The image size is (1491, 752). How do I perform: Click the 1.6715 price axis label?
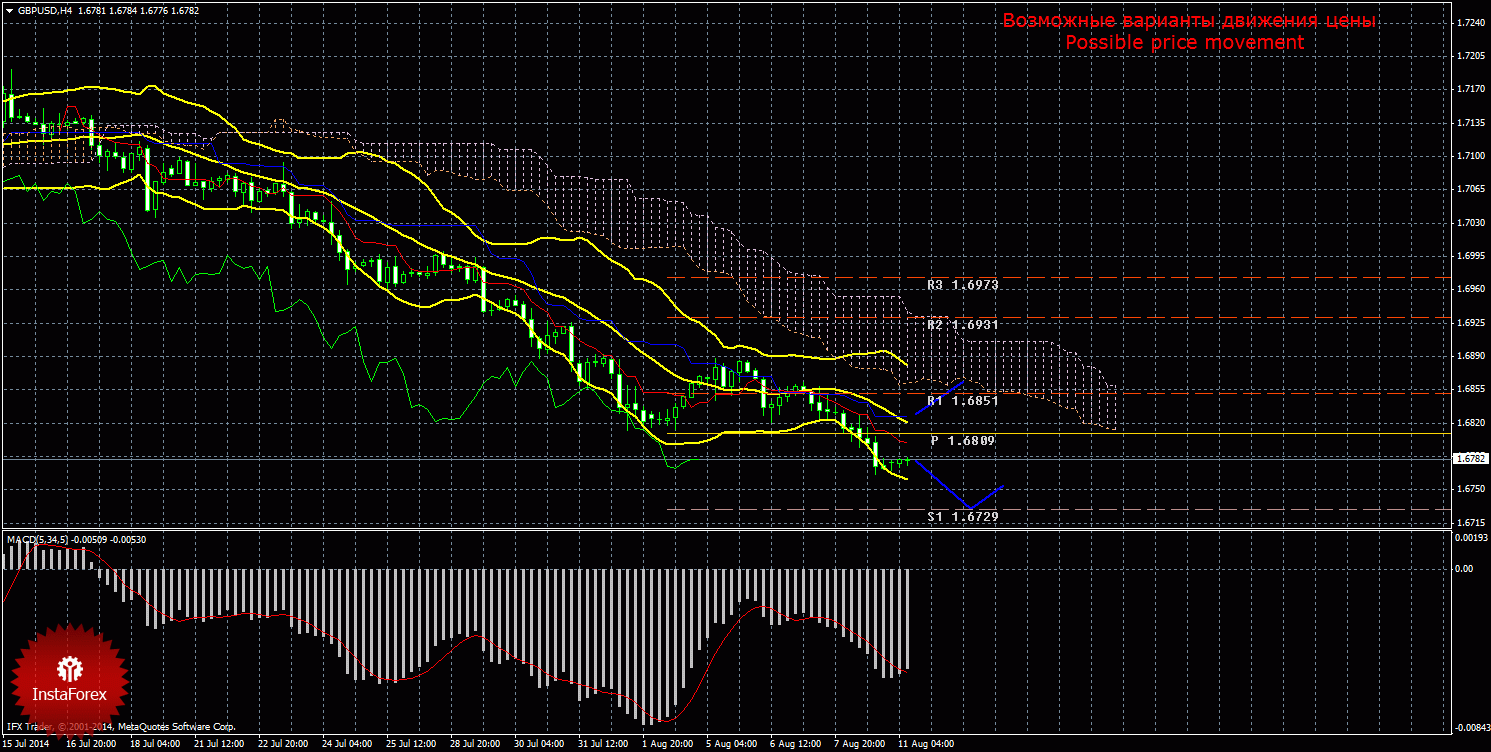(1469, 522)
